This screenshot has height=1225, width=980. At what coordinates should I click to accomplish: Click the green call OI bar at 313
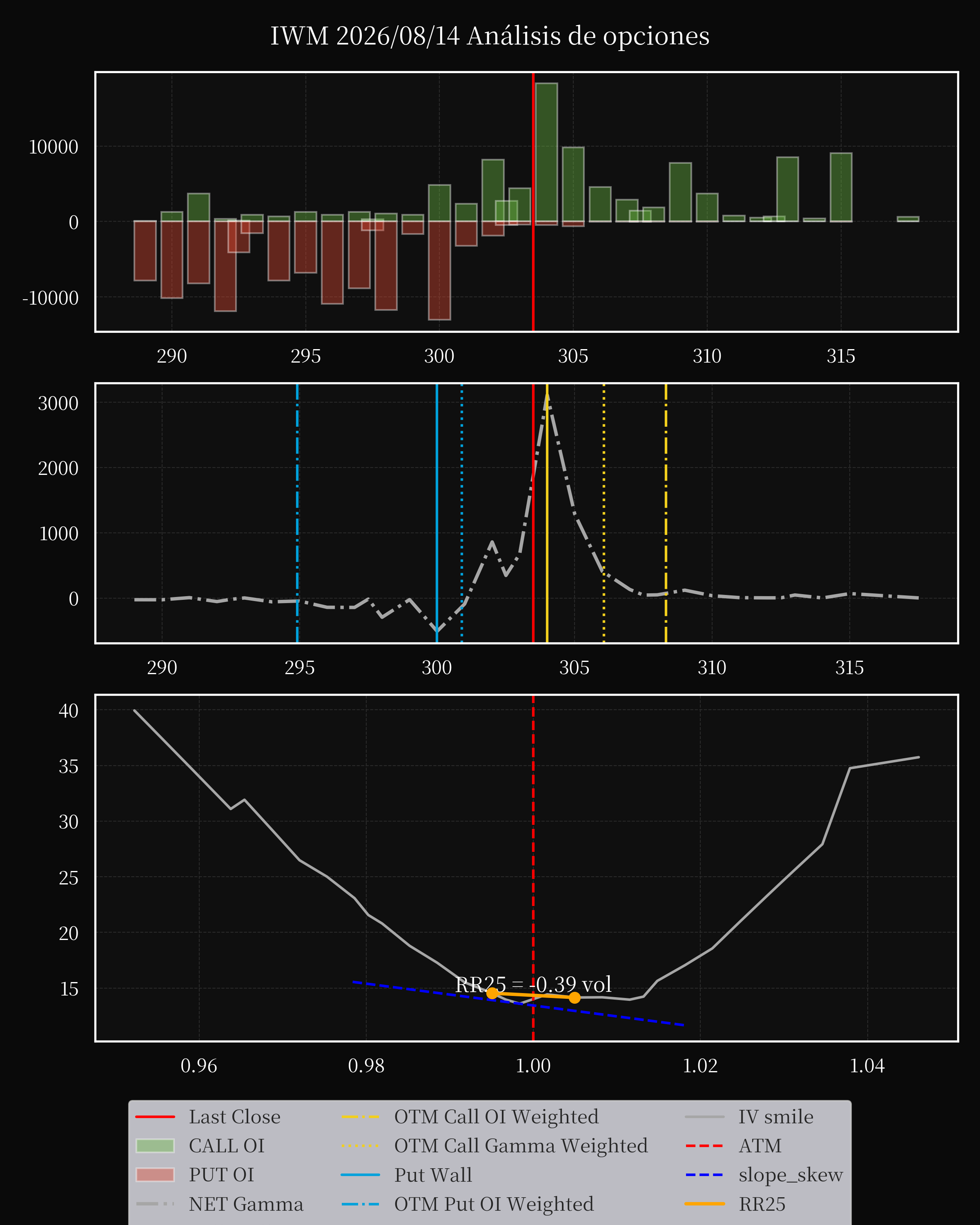click(x=787, y=189)
